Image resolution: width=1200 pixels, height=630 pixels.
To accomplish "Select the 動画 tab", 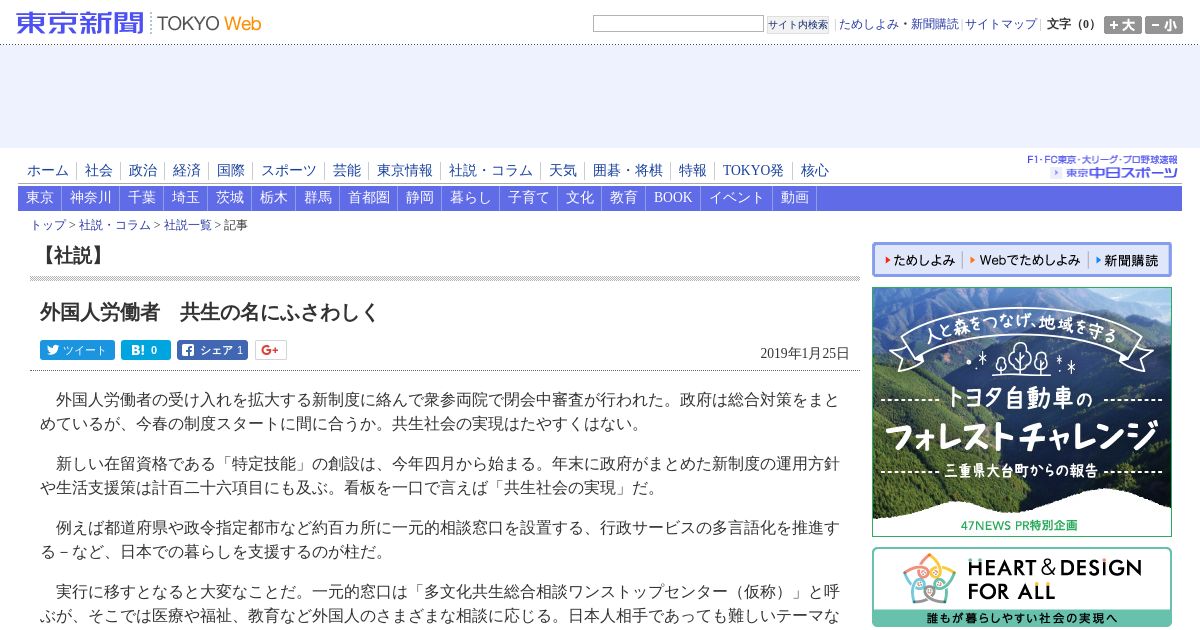I will [x=795, y=198].
